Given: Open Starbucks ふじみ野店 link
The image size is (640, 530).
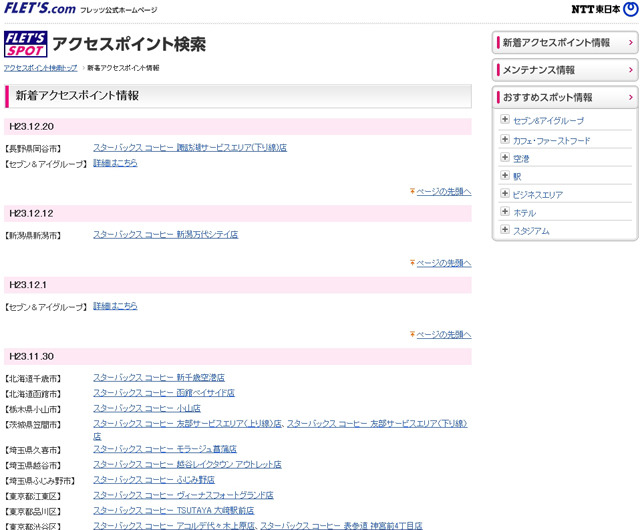Looking at the screenshot, I should click(154, 479).
